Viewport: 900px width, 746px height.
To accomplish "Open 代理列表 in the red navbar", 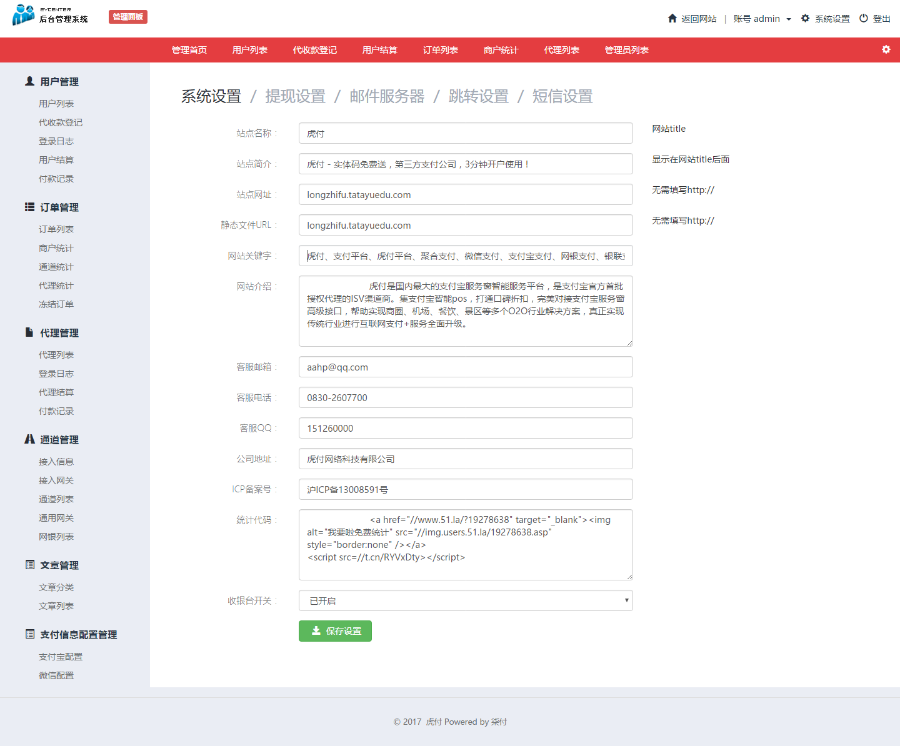I will coord(561,50).
